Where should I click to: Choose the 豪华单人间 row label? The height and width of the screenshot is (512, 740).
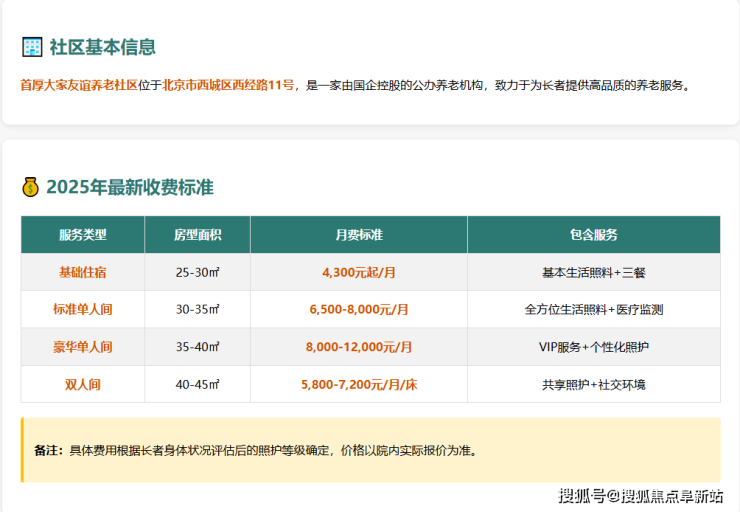[x=82, y=347]
